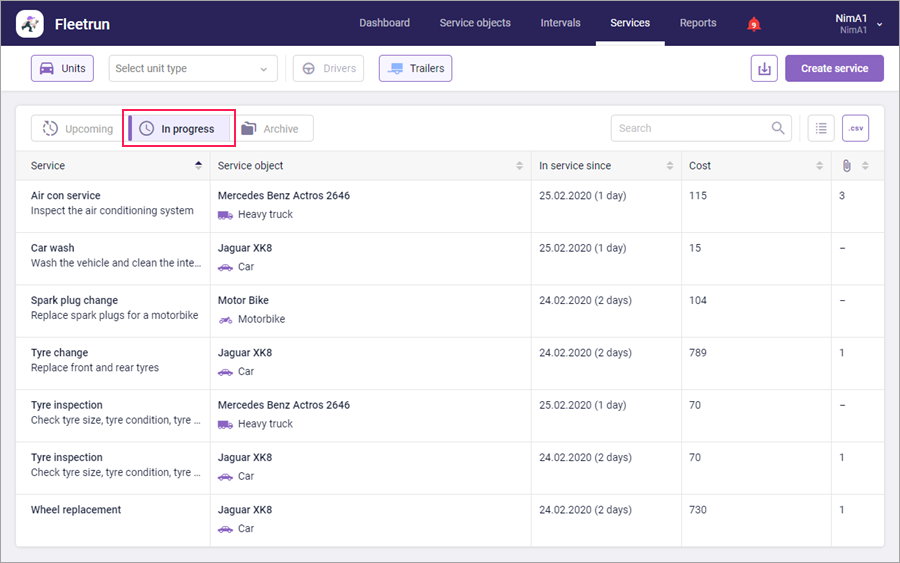This screenshot has height=563, width=900.
Task: Click the motorbike icon under Motor Bike
Action: click(x=226, y=320)
